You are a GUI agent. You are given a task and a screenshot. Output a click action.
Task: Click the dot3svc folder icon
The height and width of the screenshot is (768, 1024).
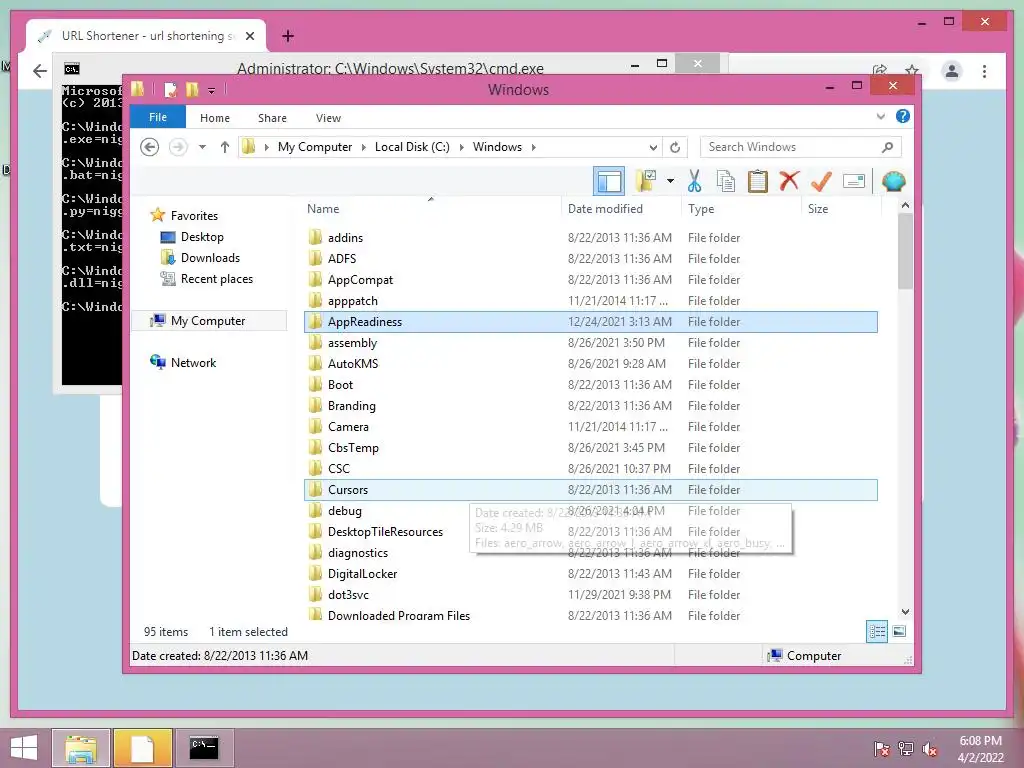(x=315, y=594)
